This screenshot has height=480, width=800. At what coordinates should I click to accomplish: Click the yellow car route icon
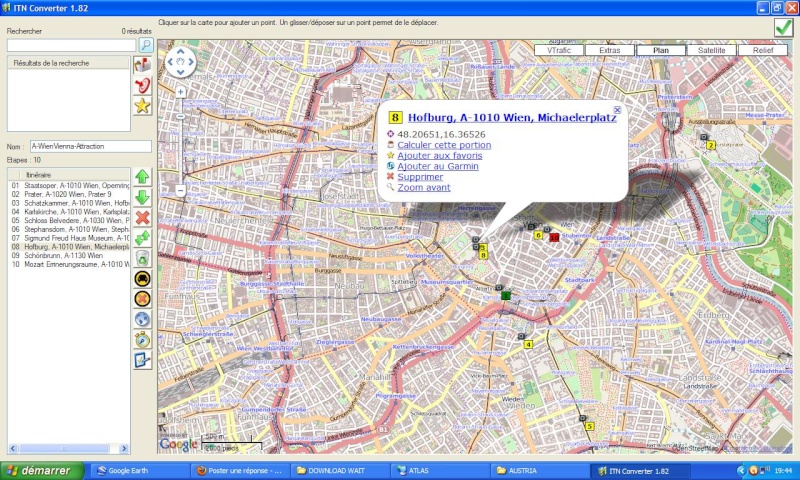point(142,279)
